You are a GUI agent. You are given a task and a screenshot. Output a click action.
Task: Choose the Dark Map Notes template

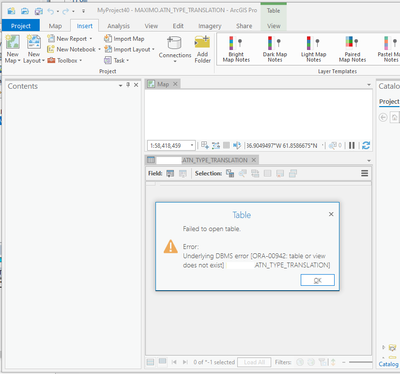(275, 49)
